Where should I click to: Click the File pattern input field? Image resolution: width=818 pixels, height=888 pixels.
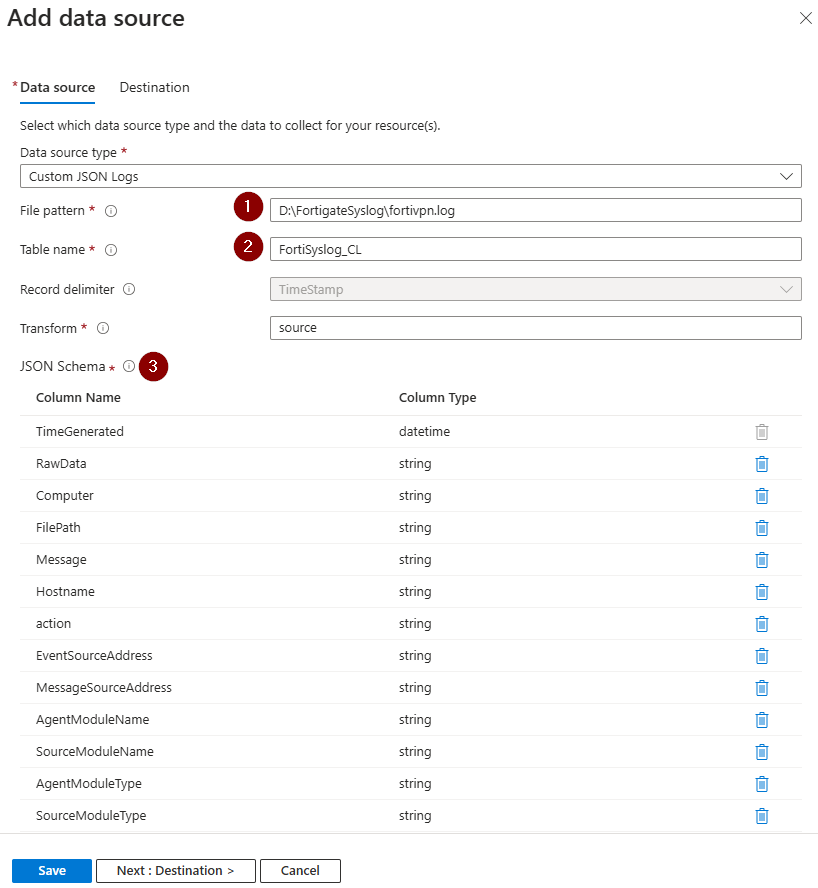click(x=535, y=210)
